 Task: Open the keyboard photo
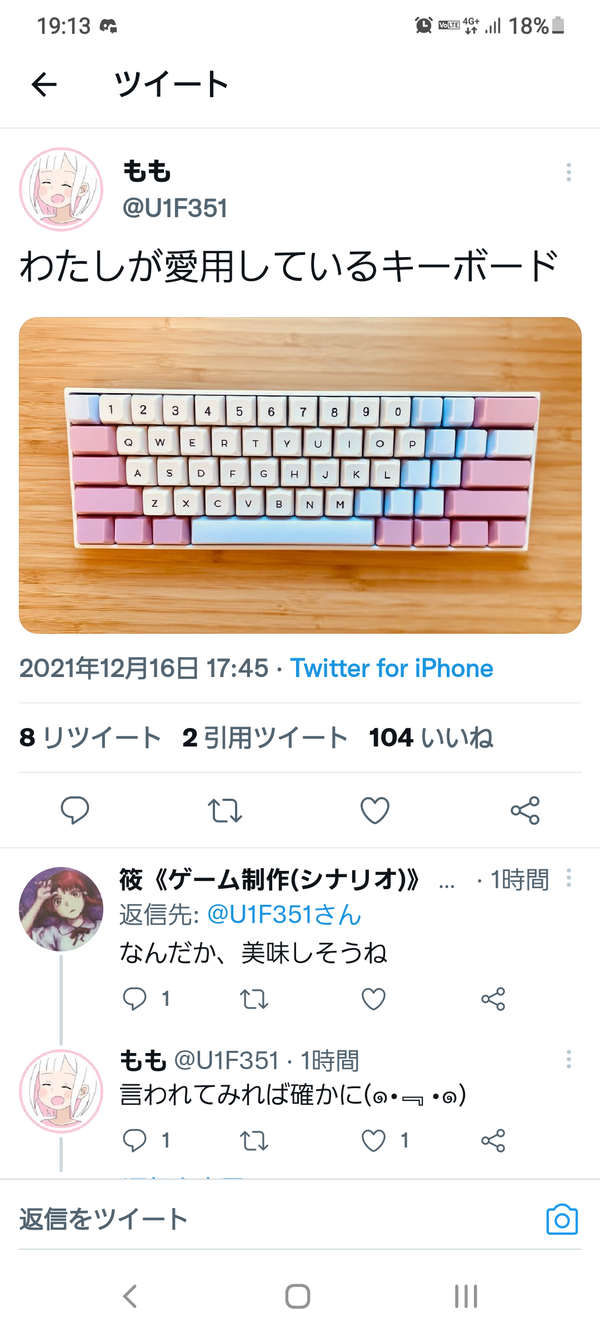coord(300,475)
